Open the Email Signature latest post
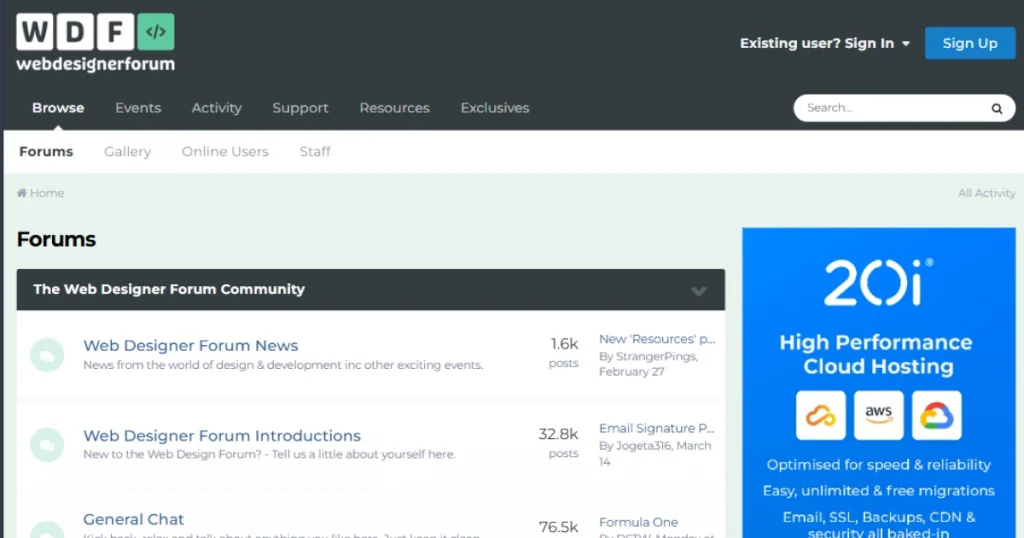Image resolution: width=1024 pixels, height=538 pixels. (656, 428)
